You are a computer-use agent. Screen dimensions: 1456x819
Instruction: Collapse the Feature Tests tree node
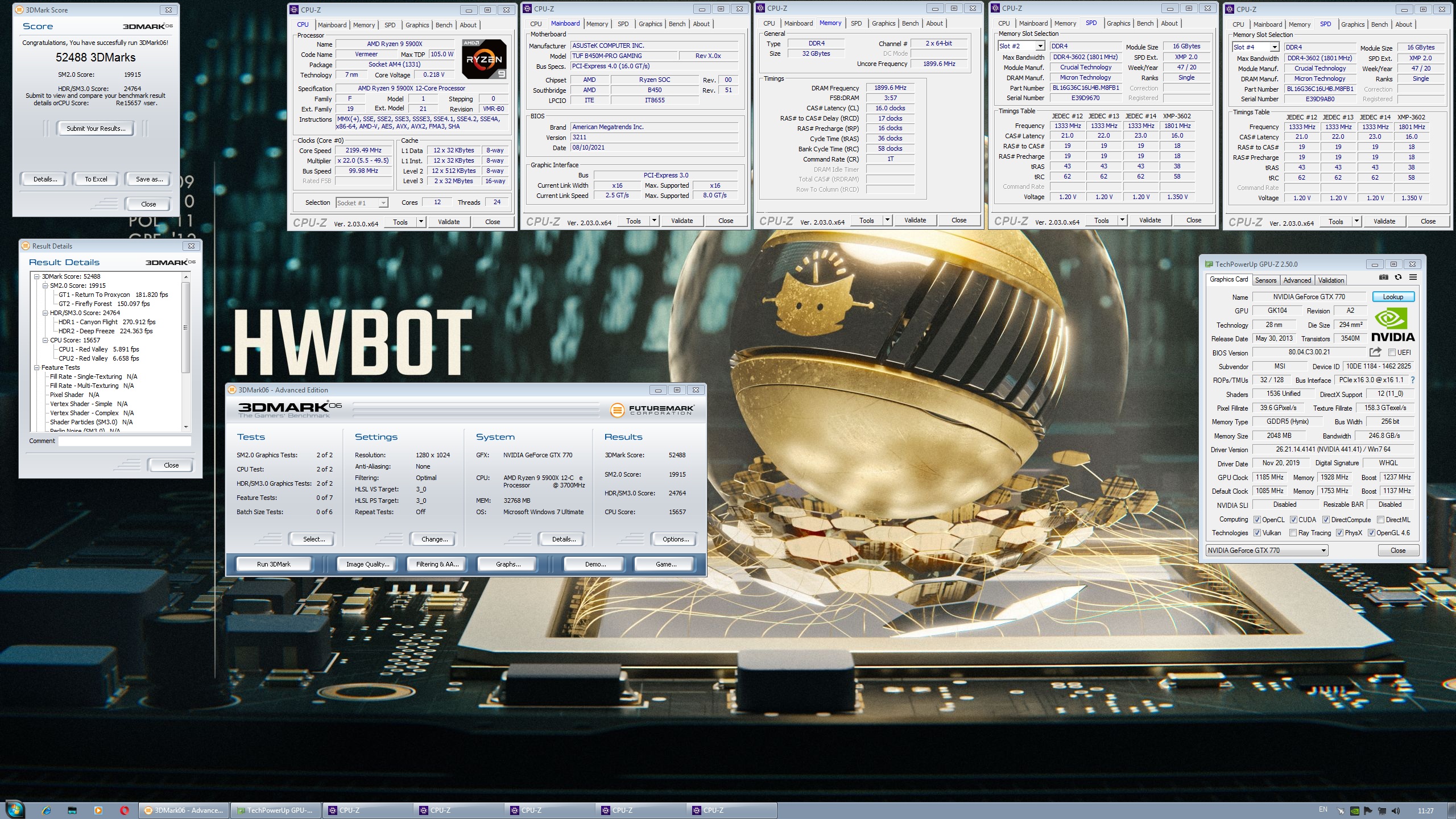(37, 367)
